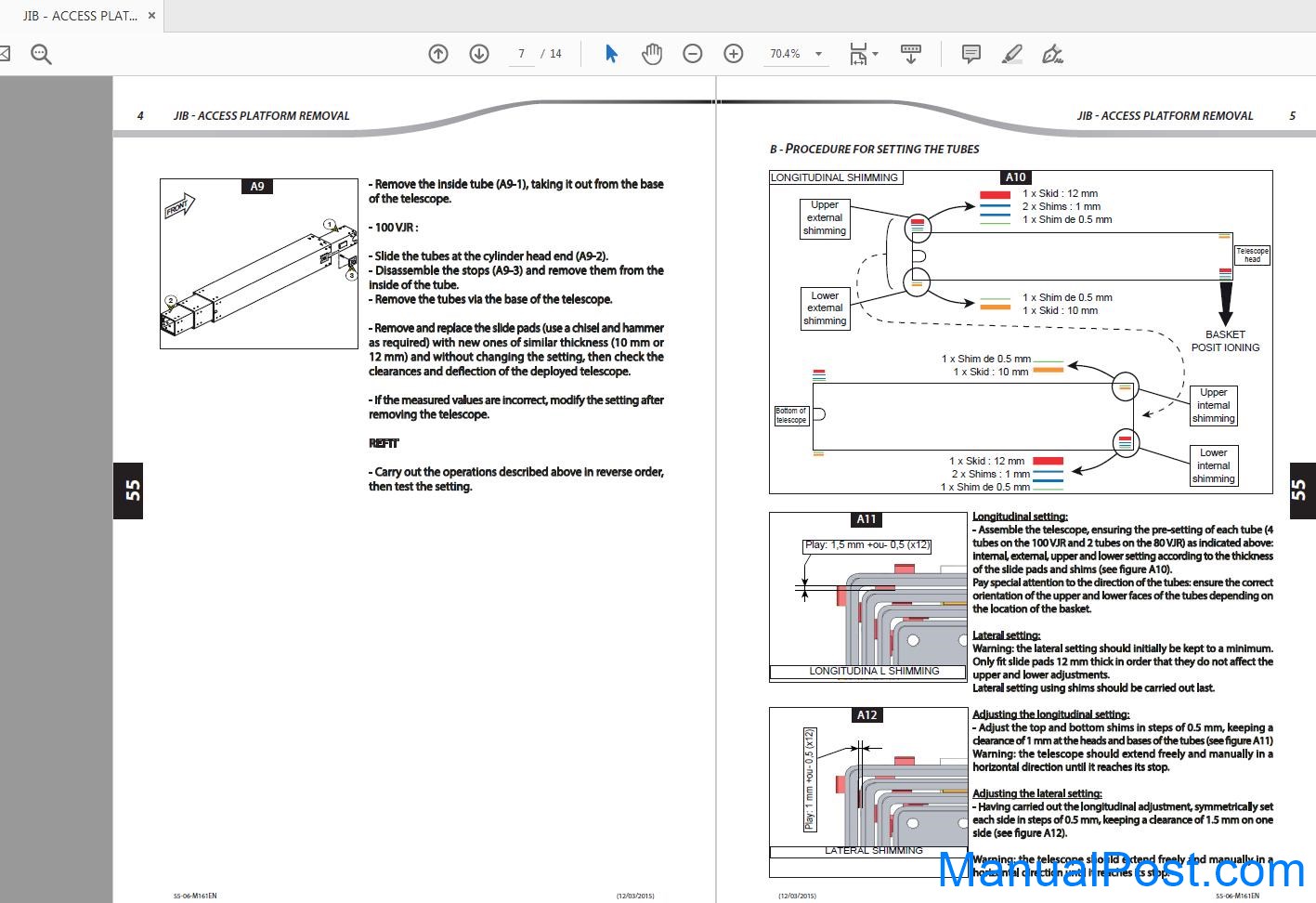1316x903 pixels.
Task: Click 'Play: 1,5 mm +ou- 0,5 (x12)' label
Action: pos(867,545)
